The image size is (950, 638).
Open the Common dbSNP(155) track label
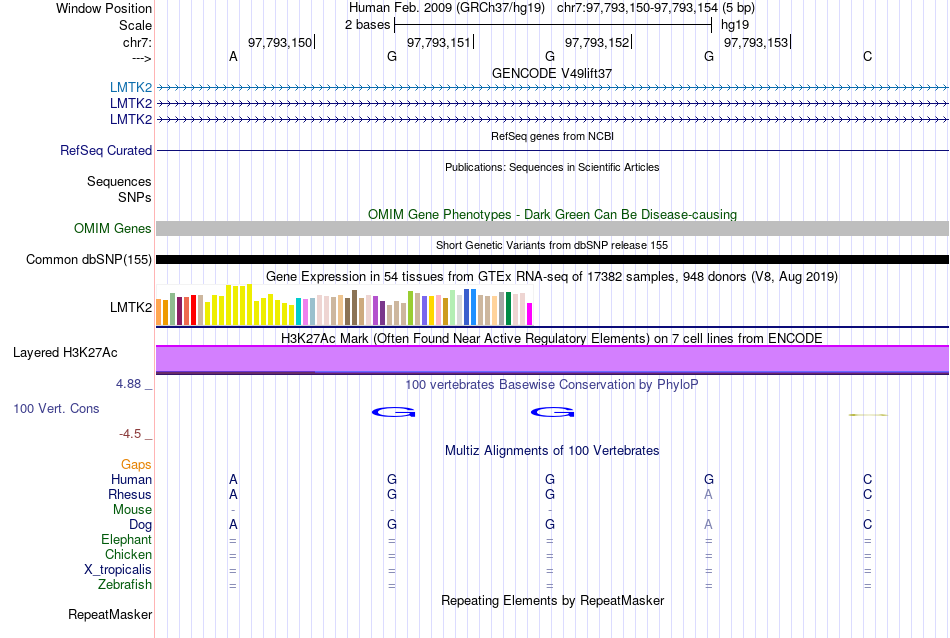click(89, 259)
